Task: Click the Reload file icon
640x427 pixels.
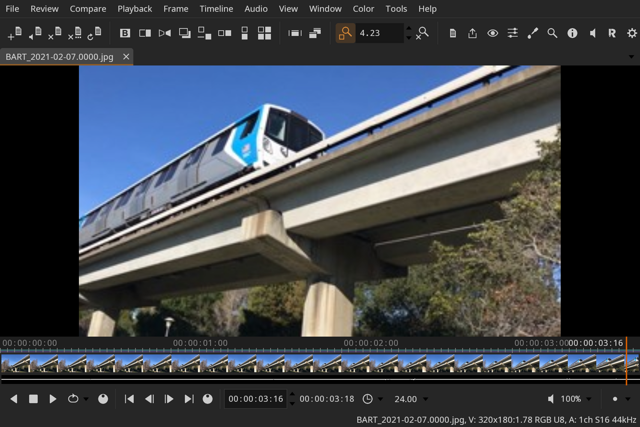Action: [x=94, y=33]
